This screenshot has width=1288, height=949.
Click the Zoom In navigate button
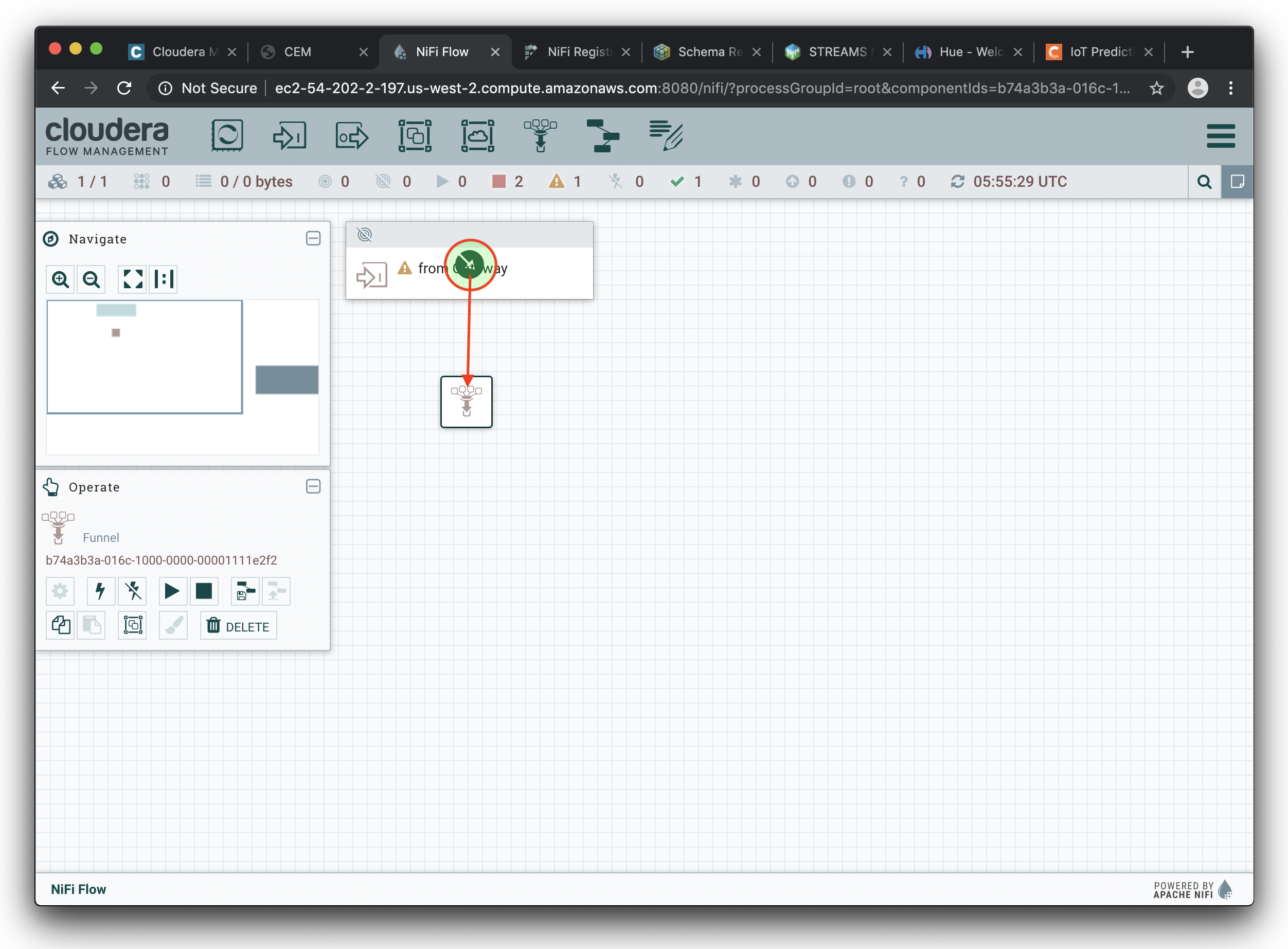[x=60, y=279]
